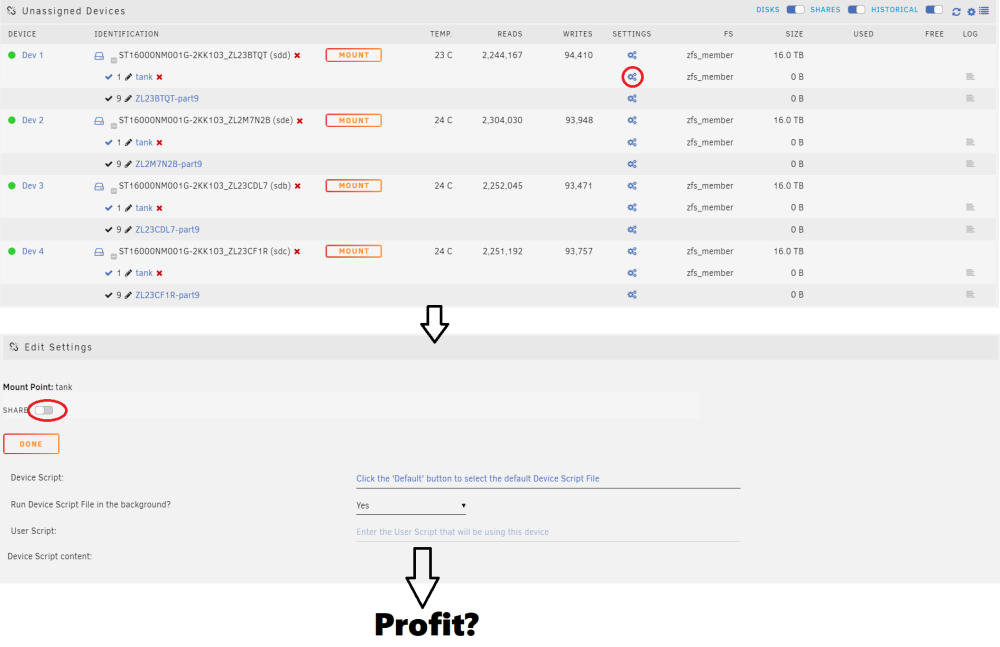Viewport: 1000px width, 647px height.
Task: Refresh the Unassigned Devices list
Action: click(956, 11)
